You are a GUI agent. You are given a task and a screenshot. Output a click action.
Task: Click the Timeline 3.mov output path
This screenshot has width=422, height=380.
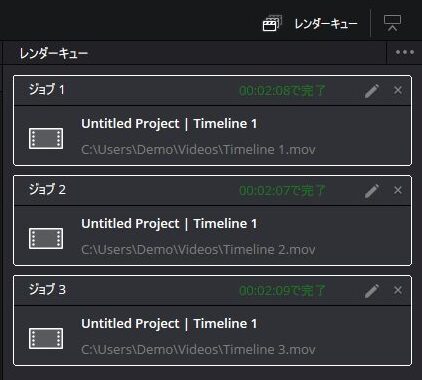(x=198, y=350)
